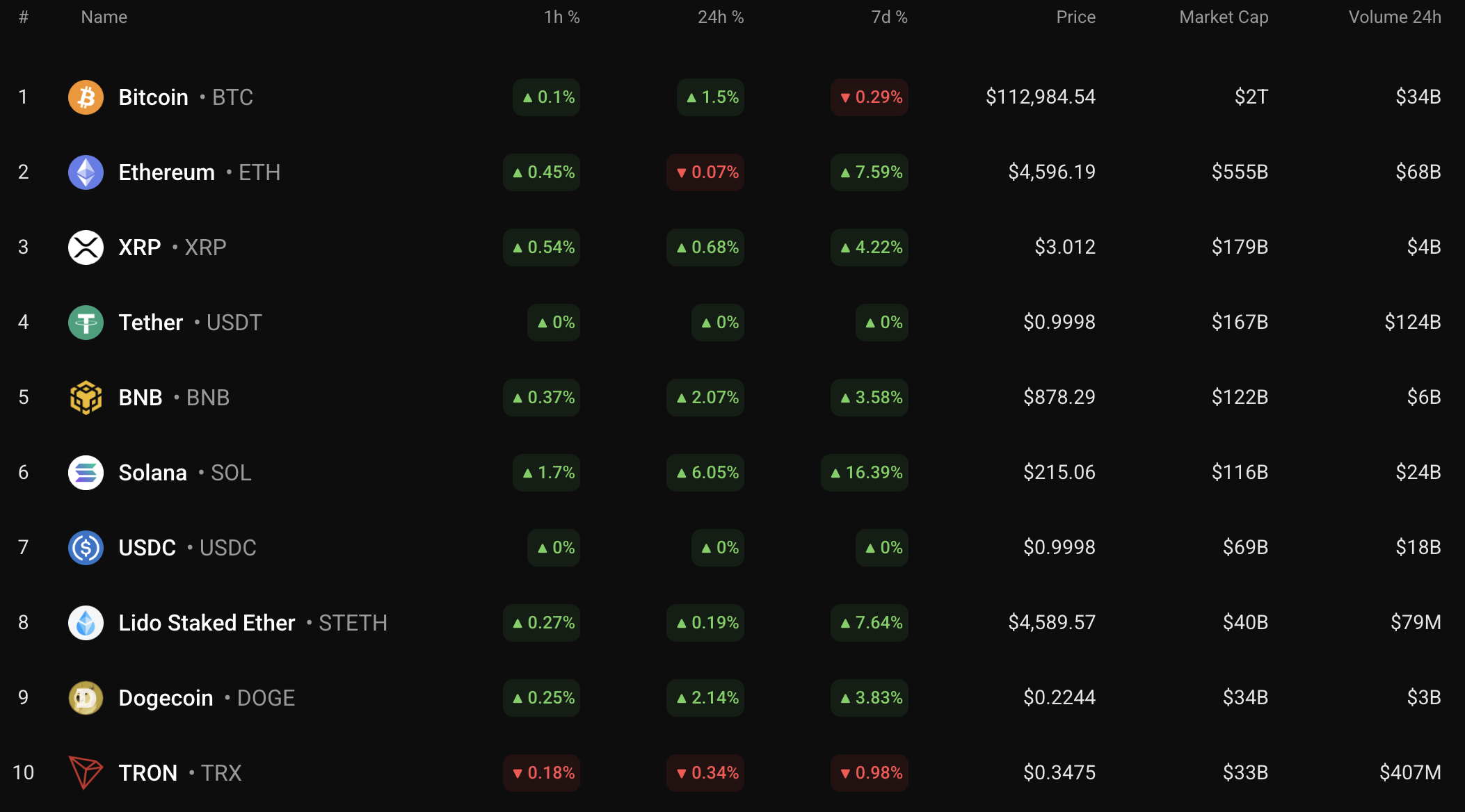Open the Lido Staked Ether link
Screen dimensions: 1465x812
point(207,623)
